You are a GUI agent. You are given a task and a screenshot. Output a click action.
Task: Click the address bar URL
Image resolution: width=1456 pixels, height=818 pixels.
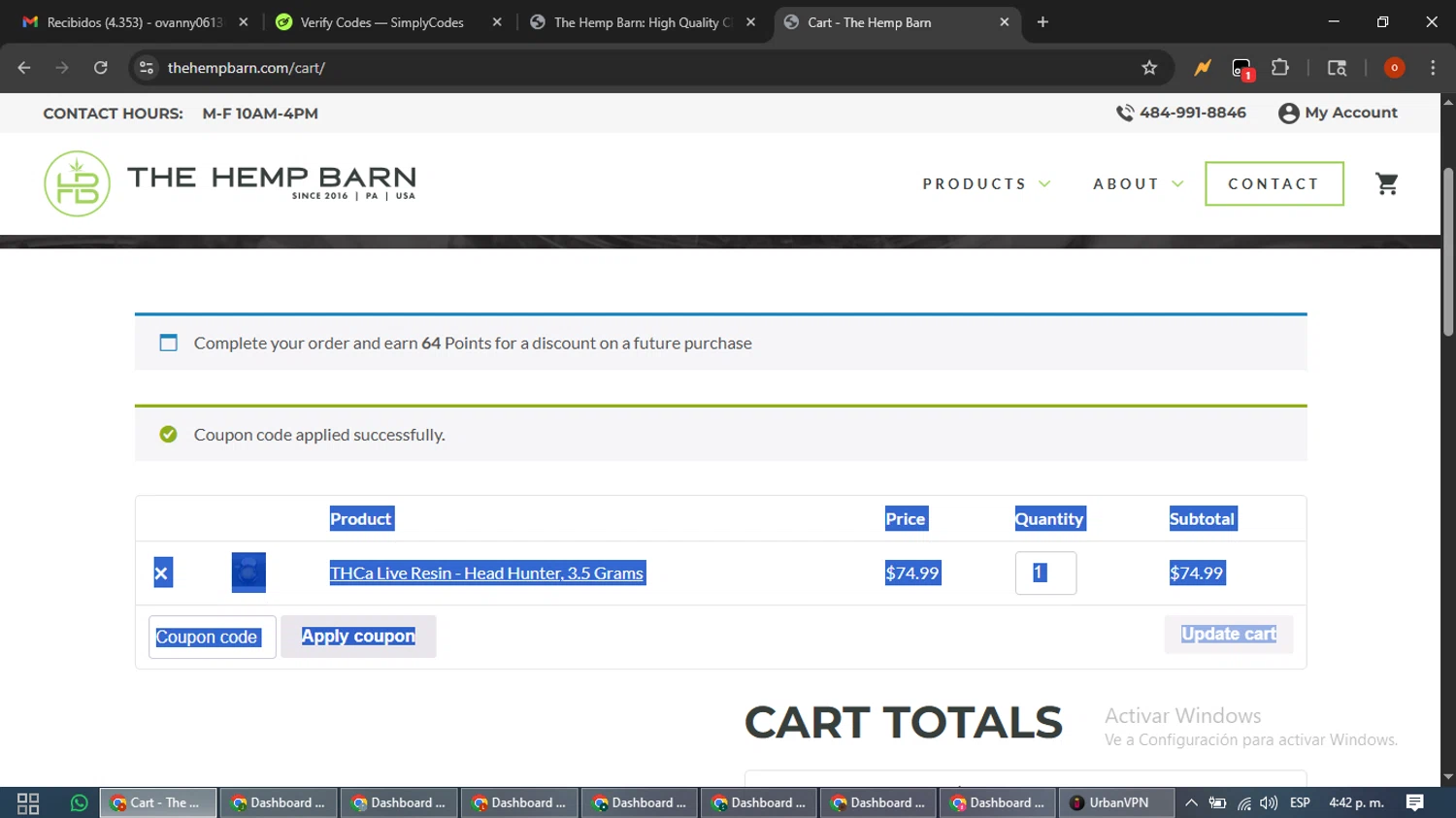click(247, 68)
